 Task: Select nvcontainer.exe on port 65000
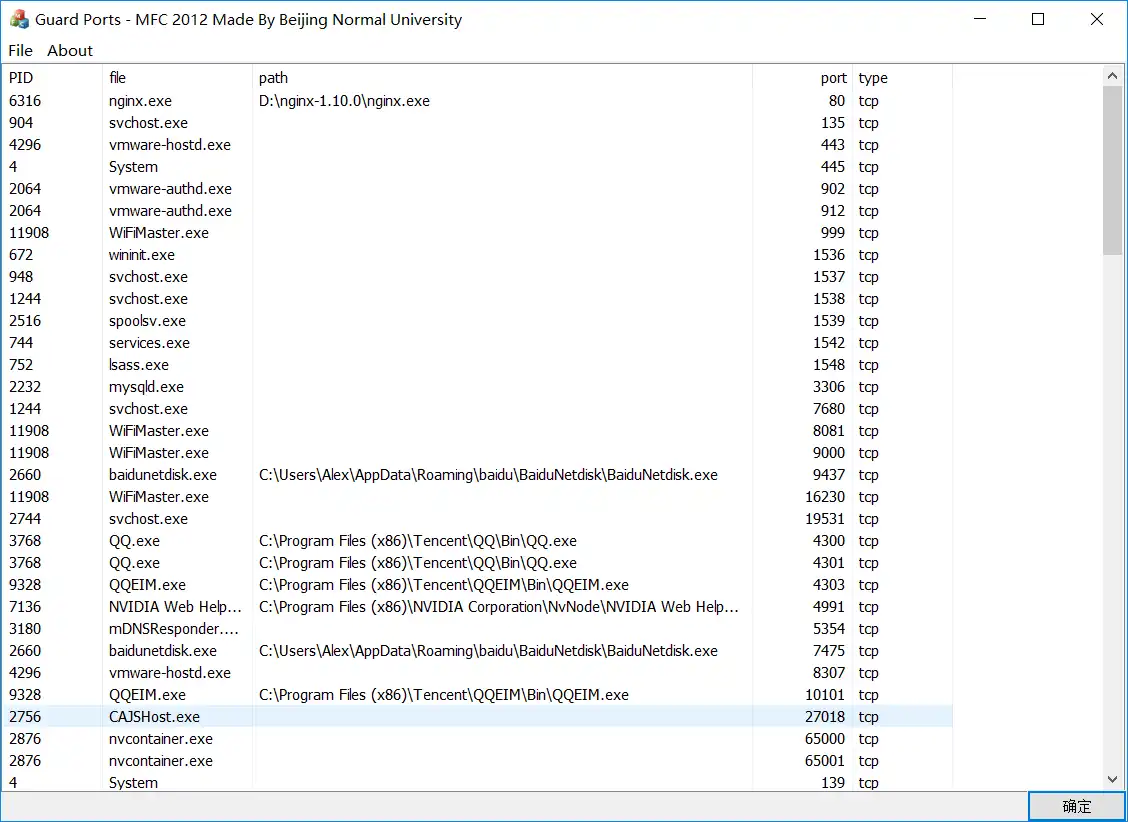point(478,739)
